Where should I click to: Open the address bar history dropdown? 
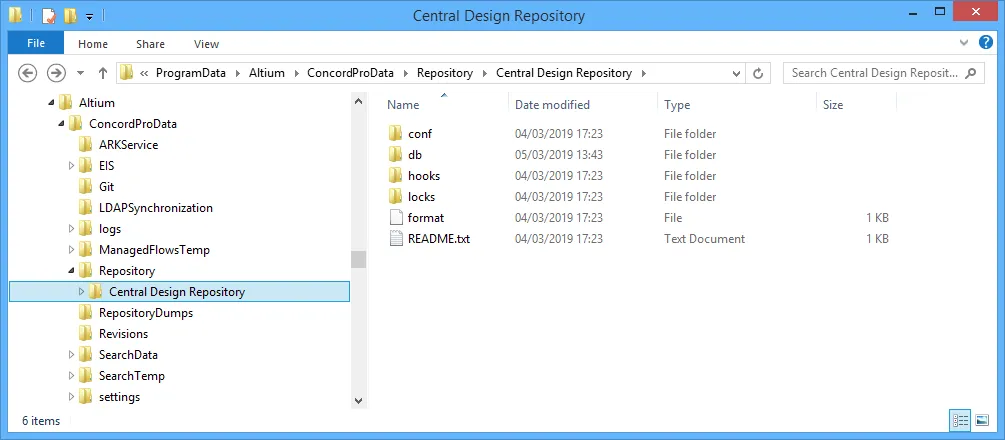[x=736, y=74]
